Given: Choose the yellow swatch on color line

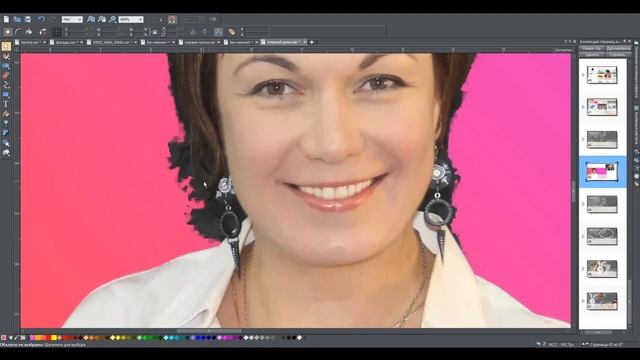Looking at the screenshot, I should pyautogui.click(x=54, y=338).
